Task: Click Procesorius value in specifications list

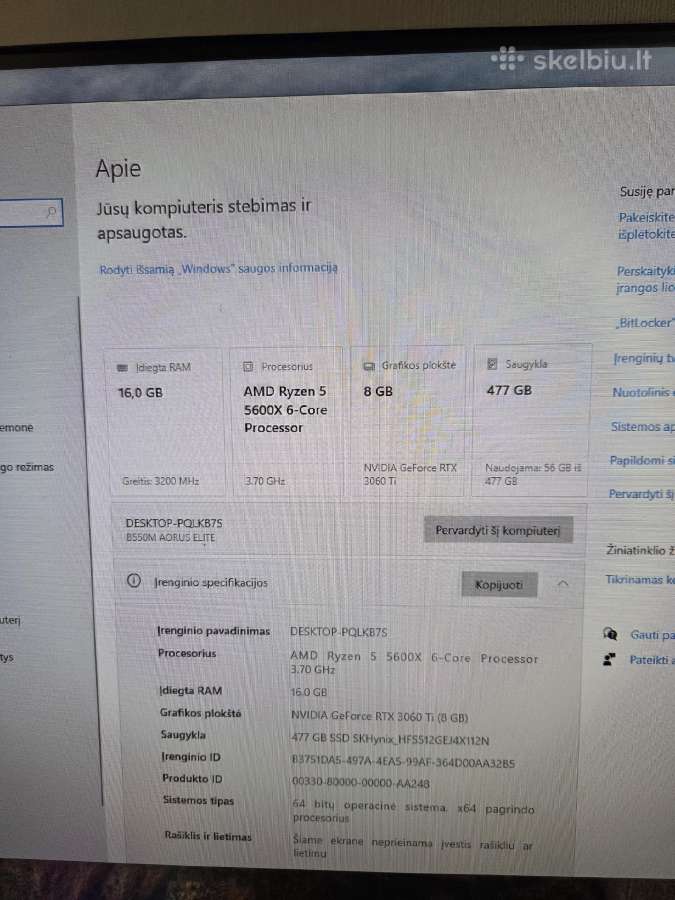Action: [x=414, y=664]
